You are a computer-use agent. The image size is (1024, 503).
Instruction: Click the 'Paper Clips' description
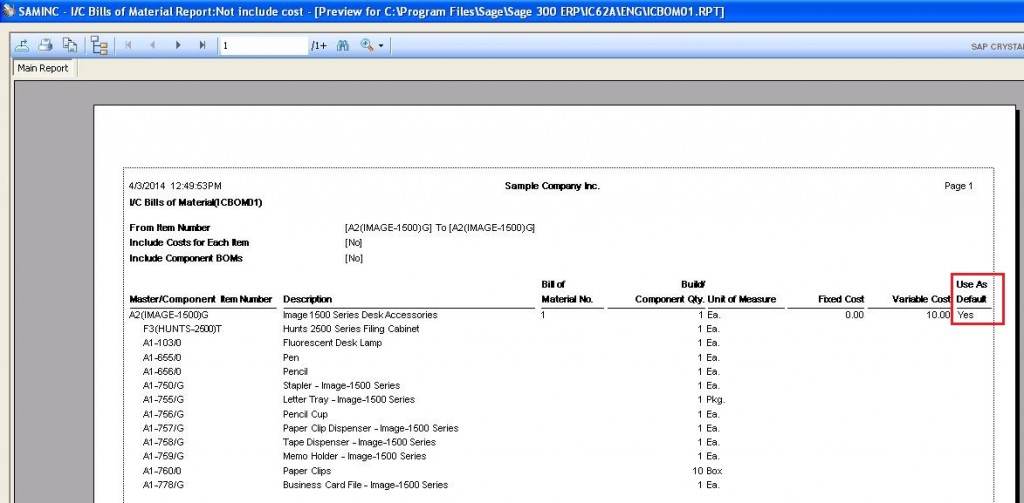click(307, 471)
